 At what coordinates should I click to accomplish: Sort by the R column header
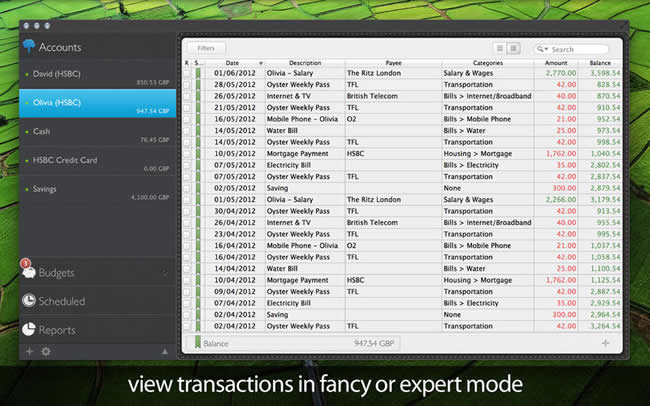click(x=187, y=63)
